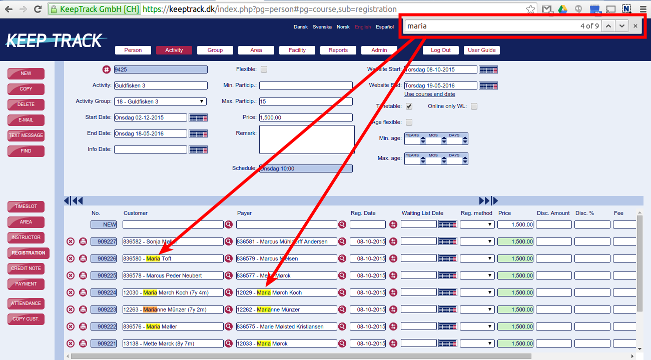This screenshot has width=651, height=360.
Task: Open the PAYMENT section in sidebar
Action: (26, 284)
